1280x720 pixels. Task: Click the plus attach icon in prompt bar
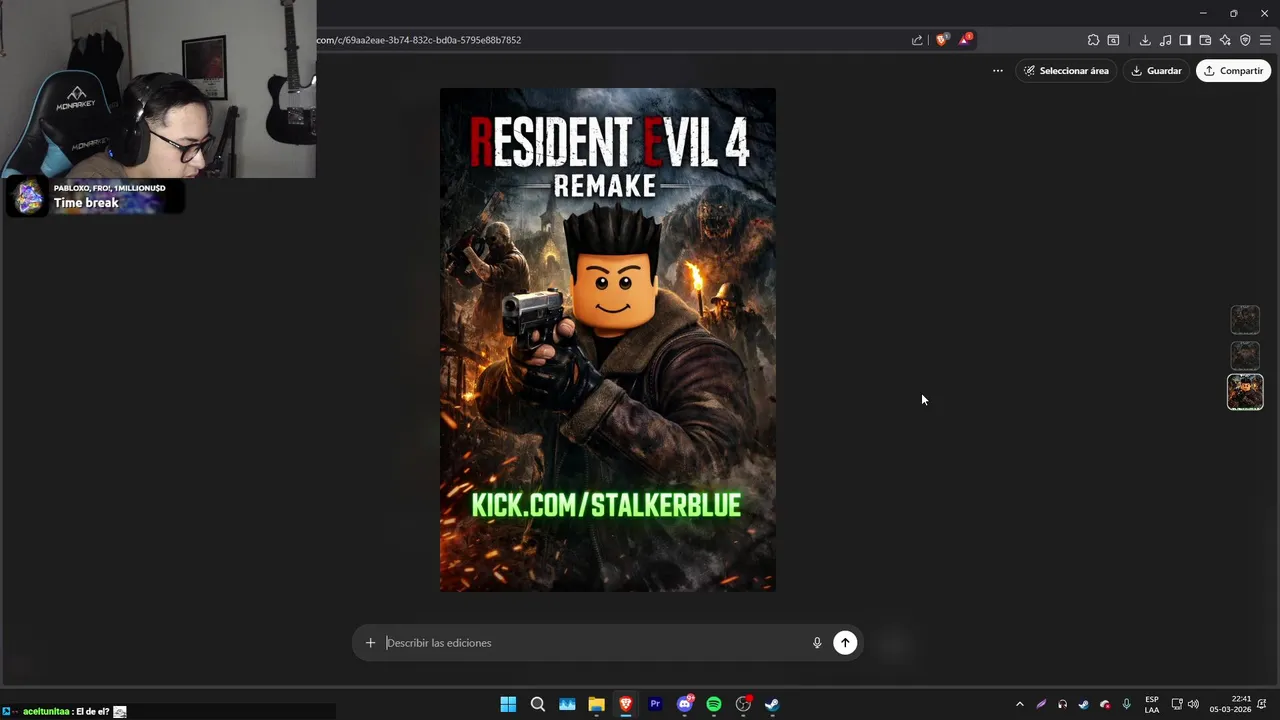370,643
